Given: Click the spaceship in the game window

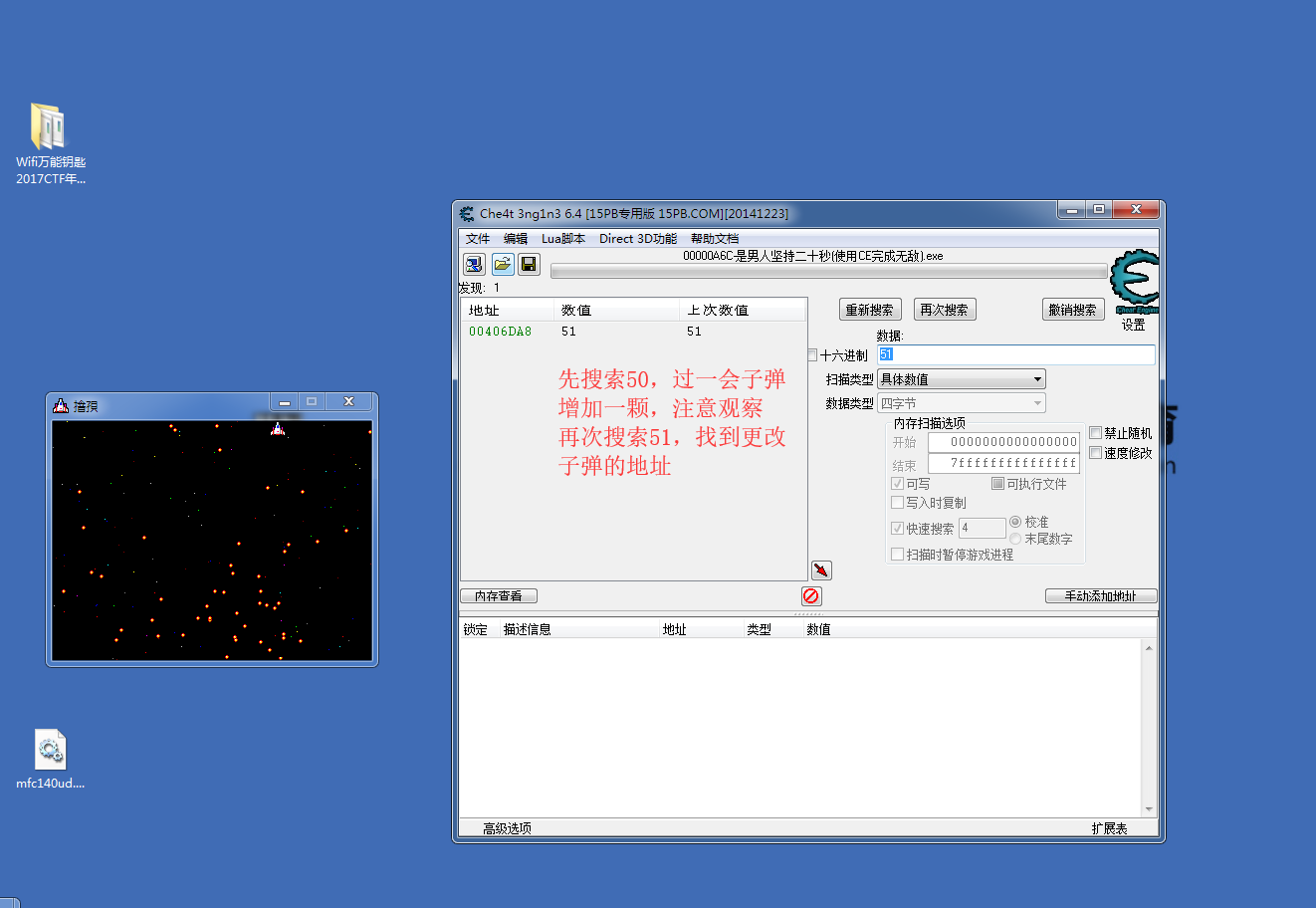Looking at the screenshot, I should [278, 429].
